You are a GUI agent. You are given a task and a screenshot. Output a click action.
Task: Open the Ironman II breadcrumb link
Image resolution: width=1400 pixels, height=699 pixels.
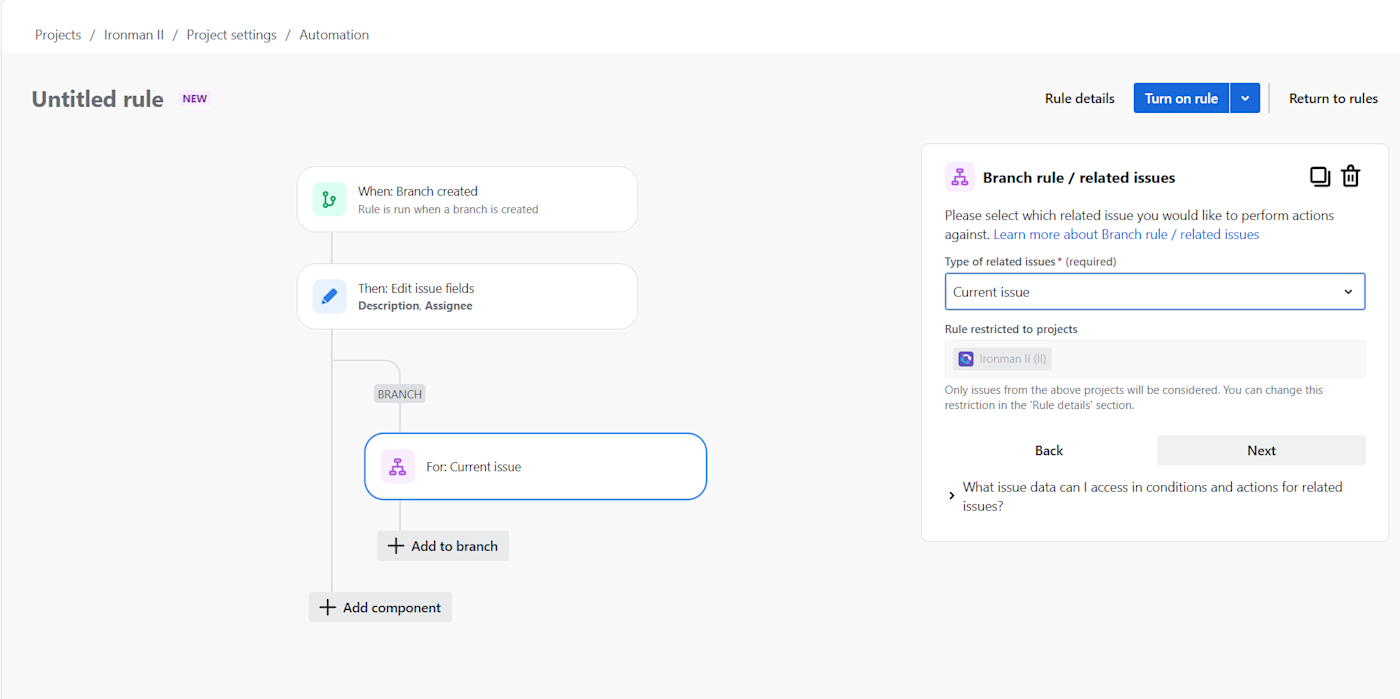pyautogui.click(x=134, y=35)
